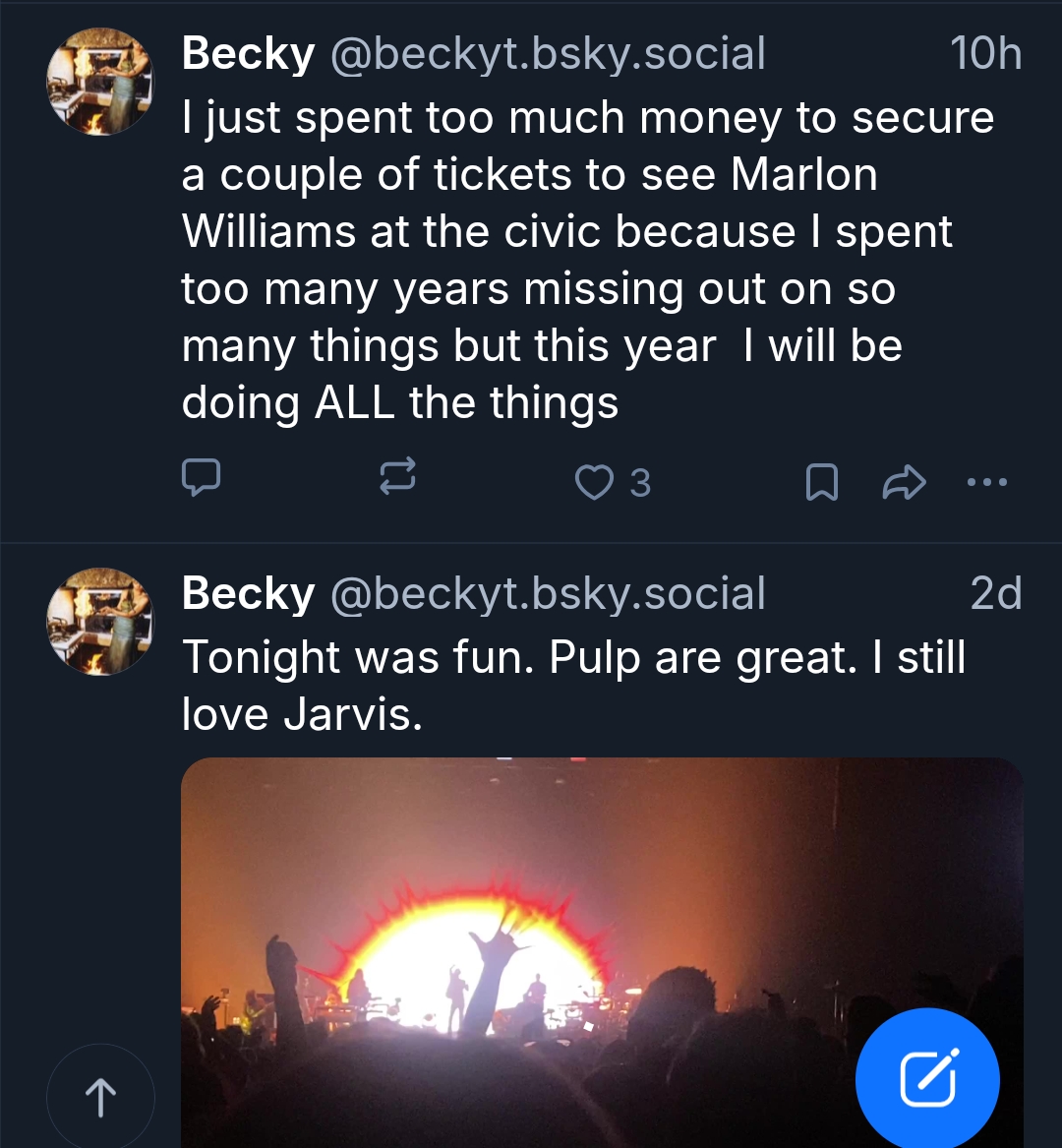The height and width of the screenshot is (1148, 1062).
Task: Click the 2d timestamp link
Action: coord(995,593)
